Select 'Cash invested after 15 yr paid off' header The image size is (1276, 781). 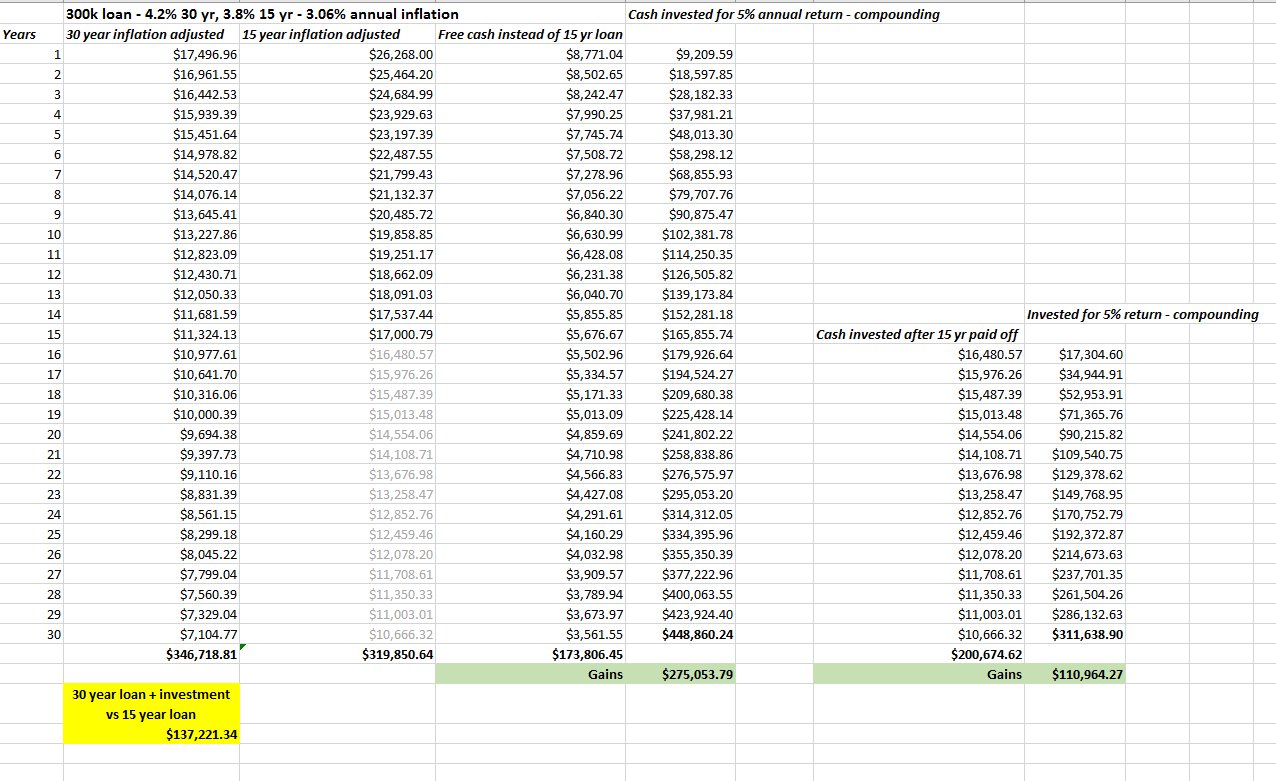(917, 334)
